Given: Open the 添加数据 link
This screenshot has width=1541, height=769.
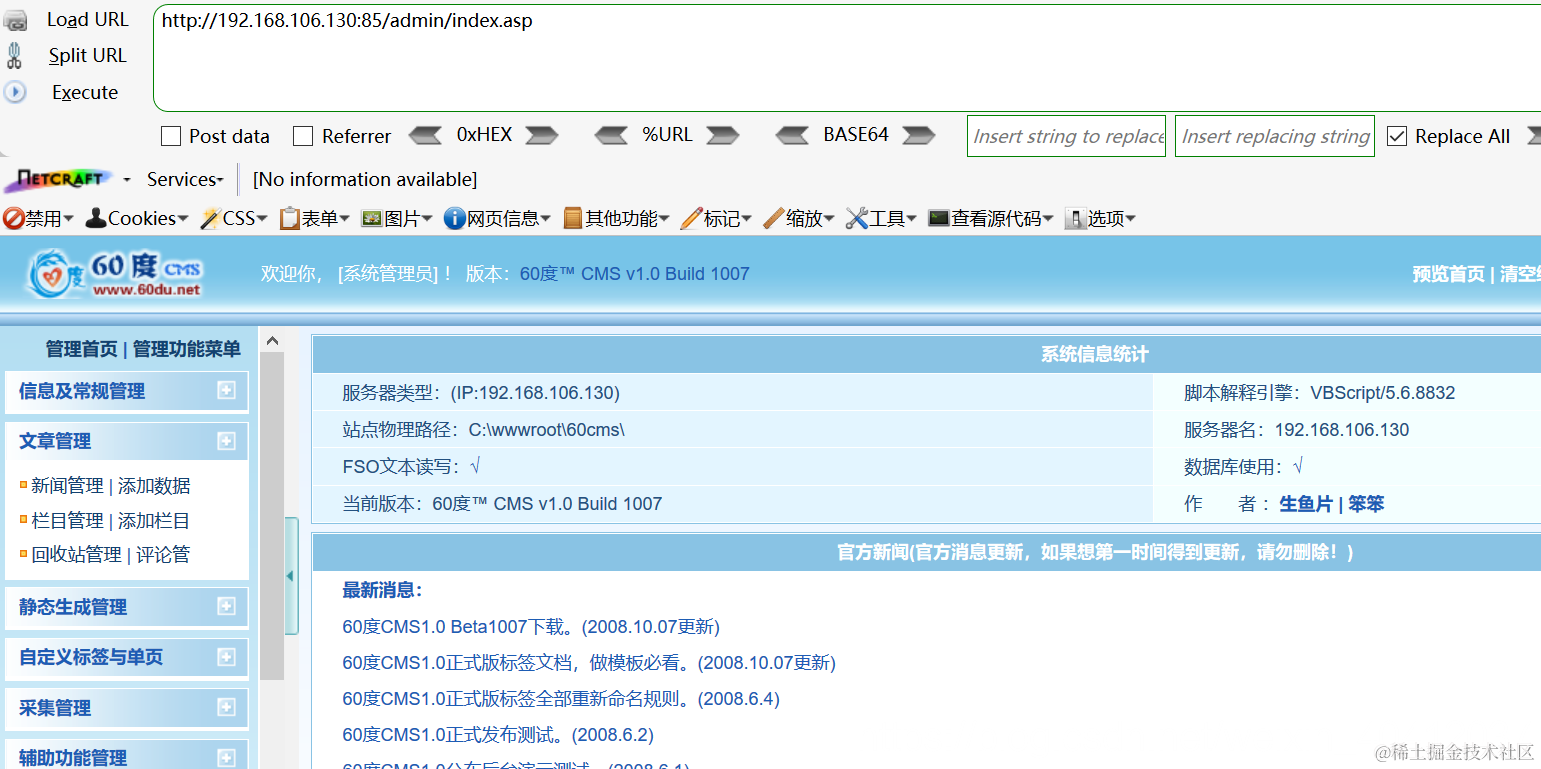Looking at the screenshot, I should 154,485.
